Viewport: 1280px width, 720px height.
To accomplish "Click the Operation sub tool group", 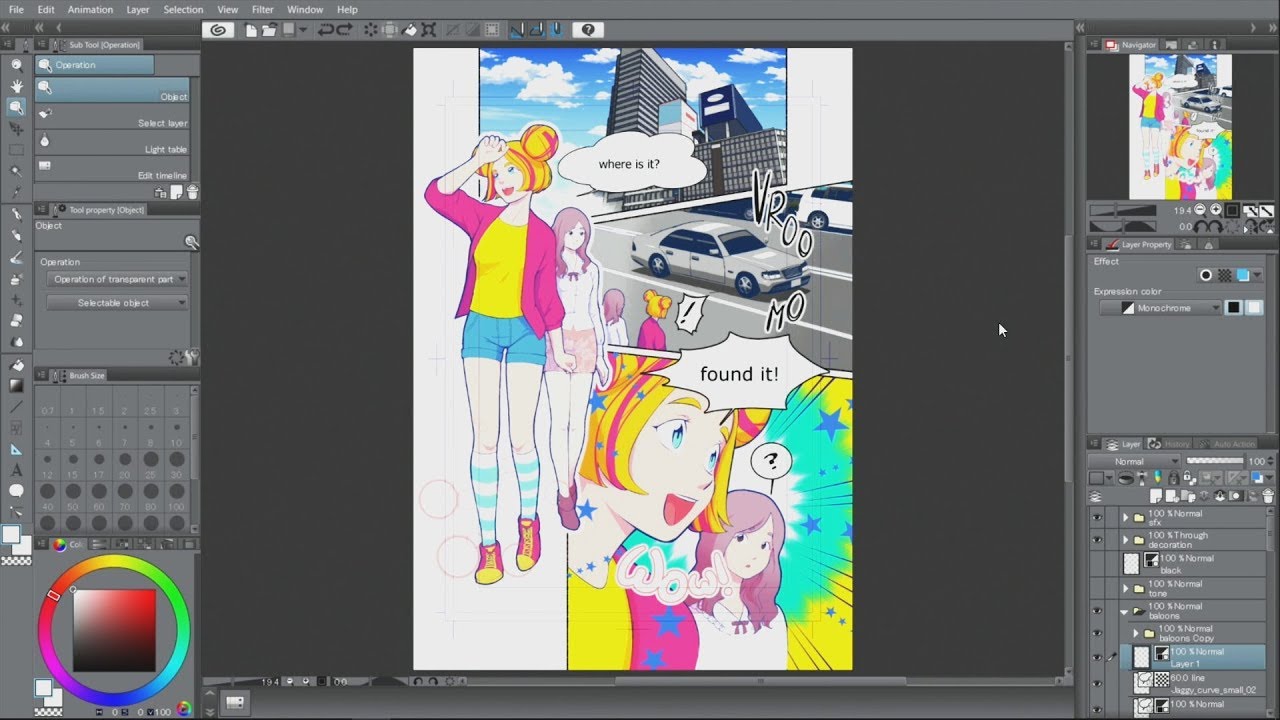I will pyautogui.click(x=95, y=64).
